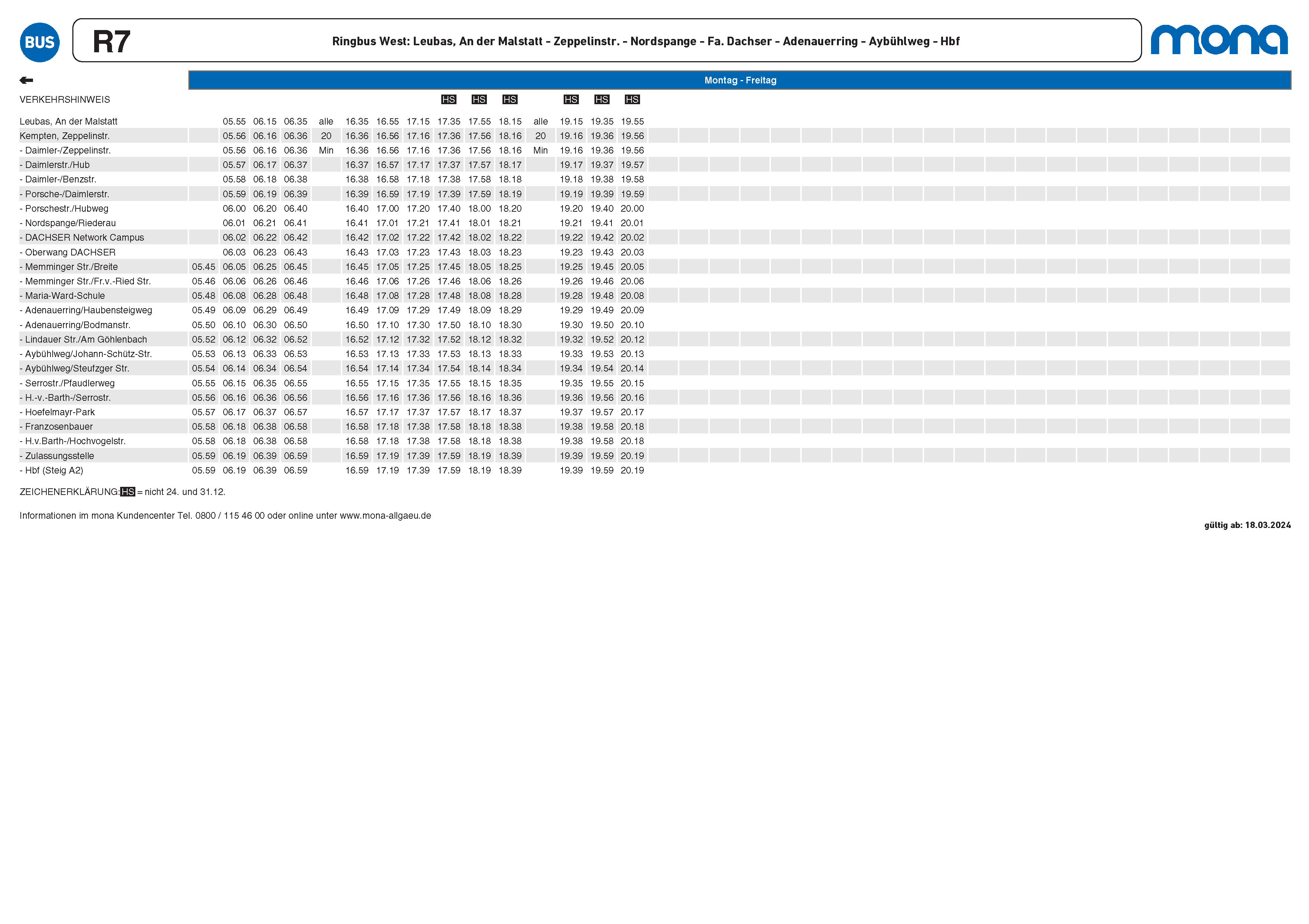Click the stop Aybühlweg/Steufzger Str.
1309x924 pixels.
(x=74, y=368)
